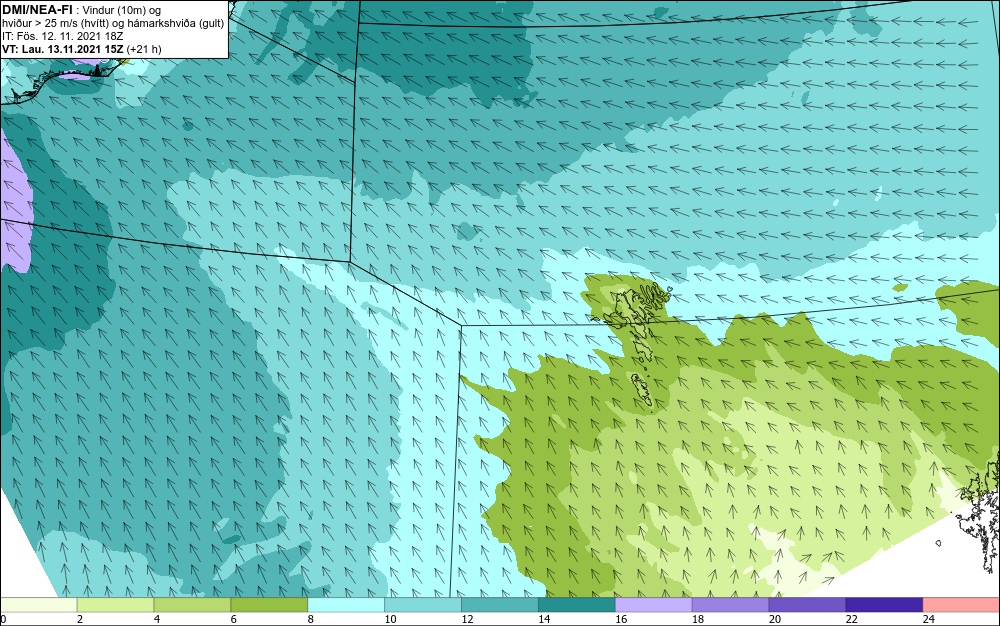
Task: Click the pink above-24 m/s legend swatch
Action: pyautogui.click(x=961, y=605)
